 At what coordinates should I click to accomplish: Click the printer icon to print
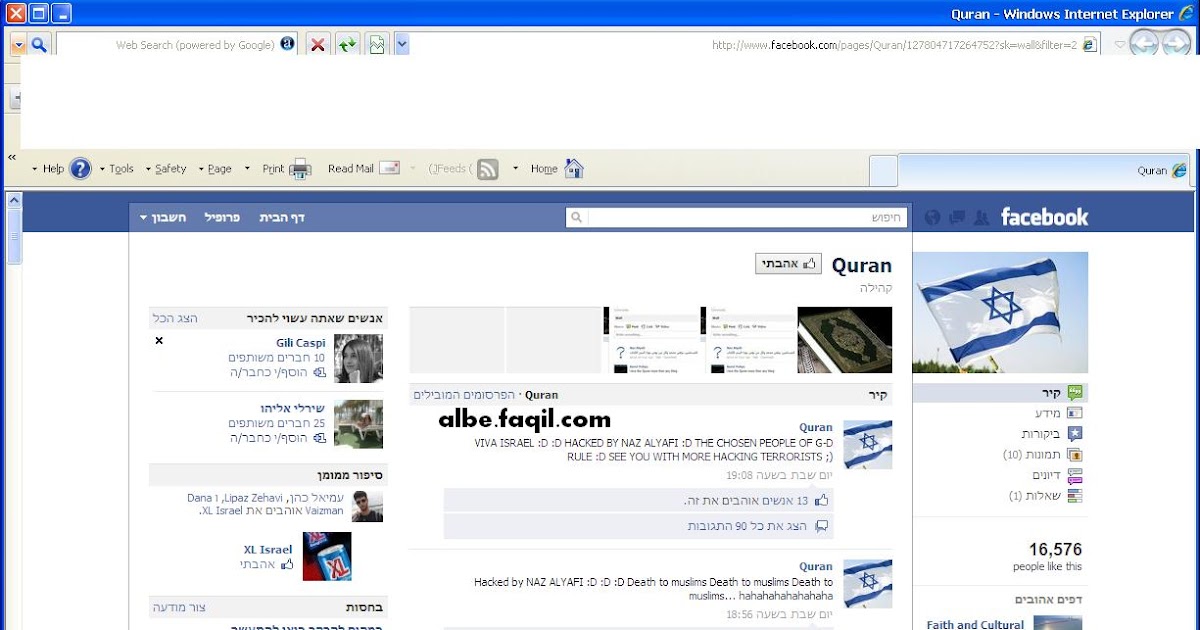pyautogui.click(x=300, y=169)
